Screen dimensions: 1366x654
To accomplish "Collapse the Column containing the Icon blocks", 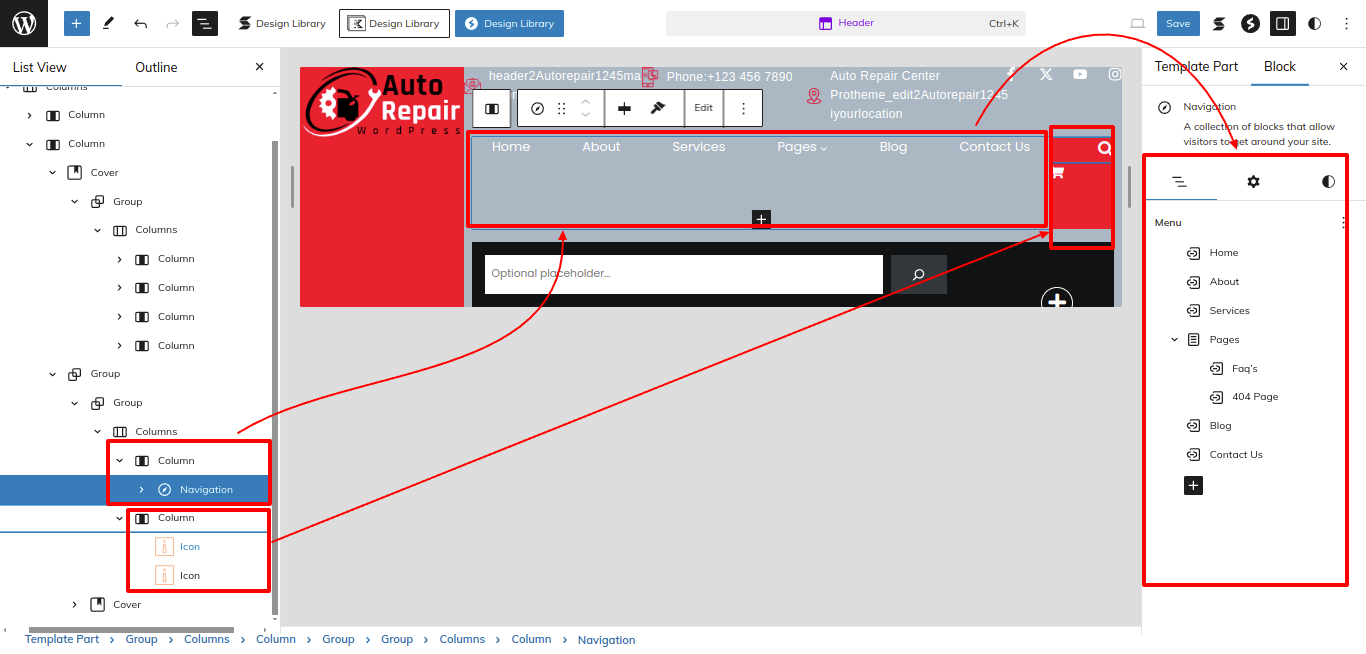I will coord(120,518).
